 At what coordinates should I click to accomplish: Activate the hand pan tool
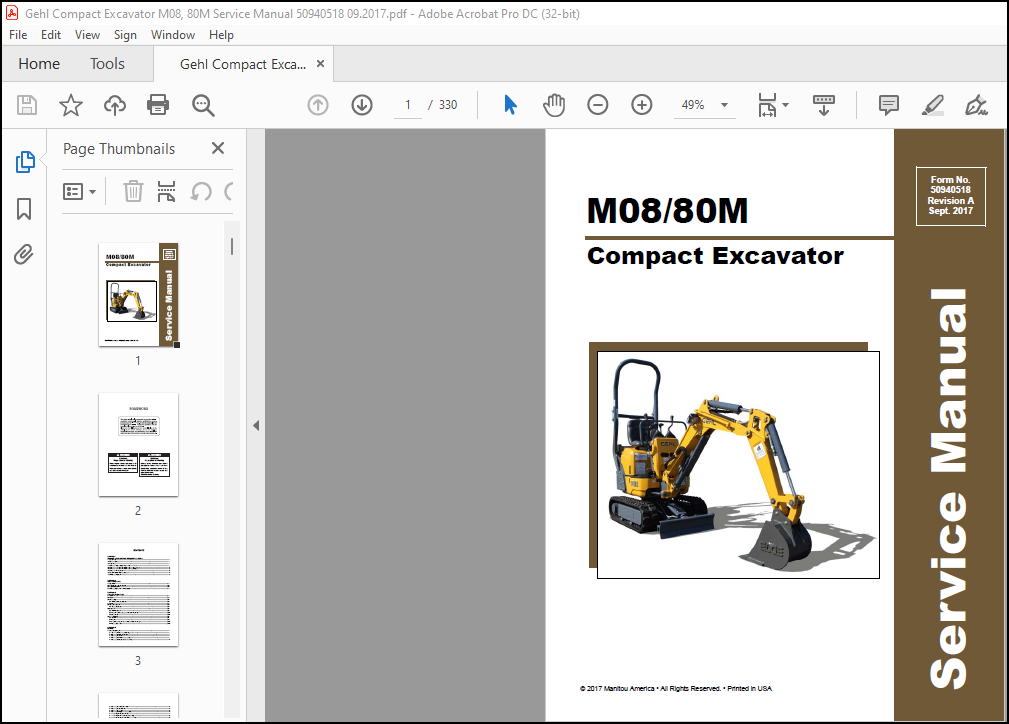tap(553, 104)
